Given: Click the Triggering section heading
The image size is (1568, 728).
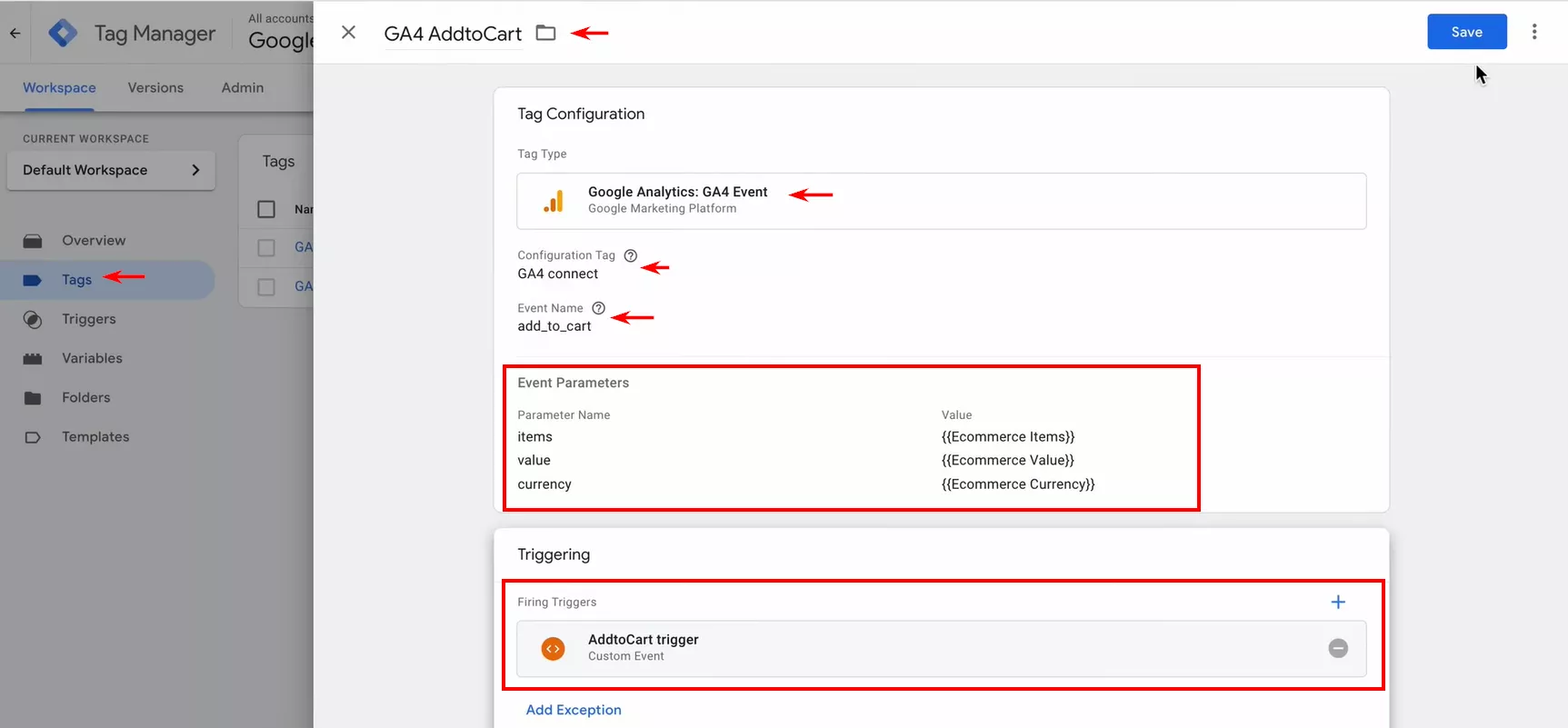Looking at the screenshot, I should (x=554, y=554).
